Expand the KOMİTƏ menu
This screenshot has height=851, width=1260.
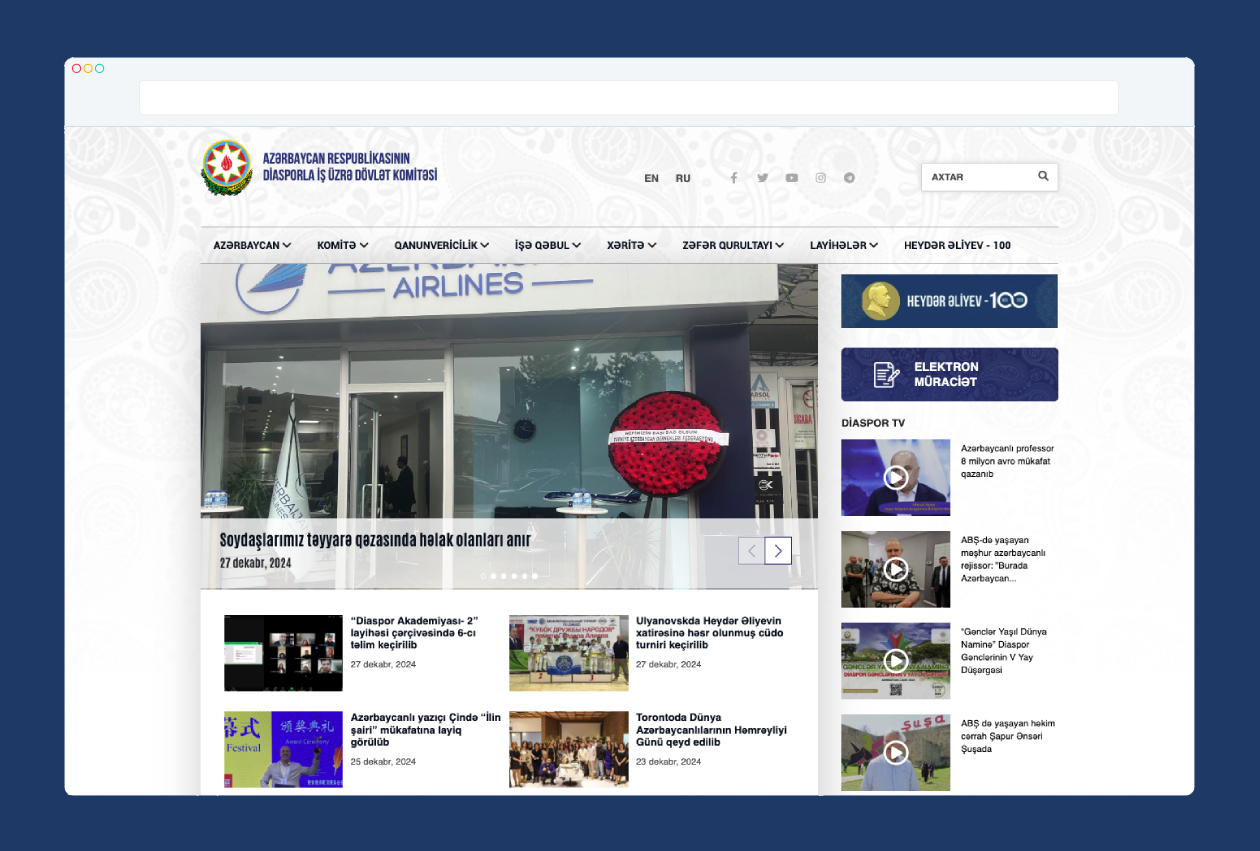[x=343, y=245]
